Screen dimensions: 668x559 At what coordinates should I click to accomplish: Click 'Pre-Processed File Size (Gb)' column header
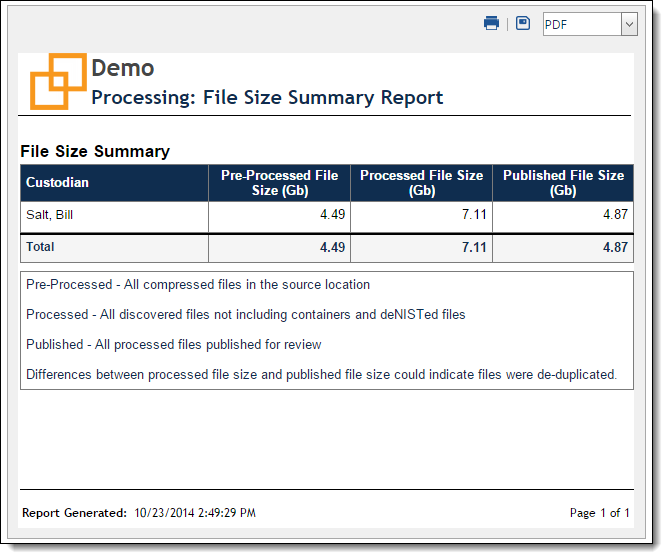[279, 183]
